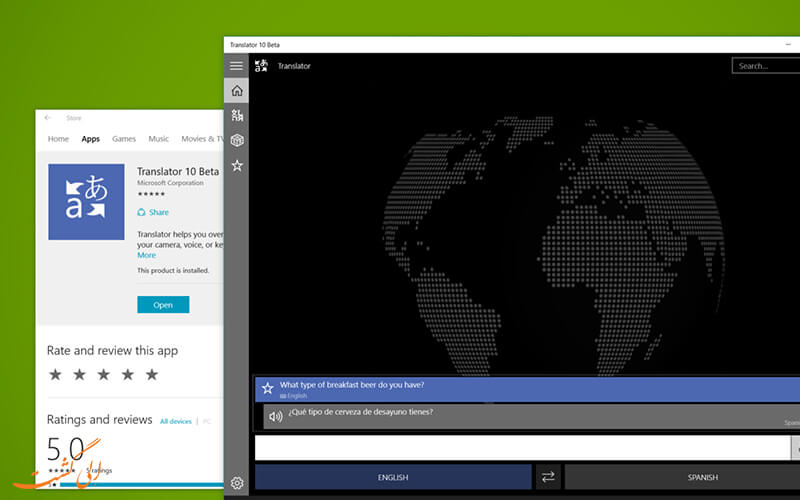Click the 'Rate and review this app' heading

[x=112, y=351]
